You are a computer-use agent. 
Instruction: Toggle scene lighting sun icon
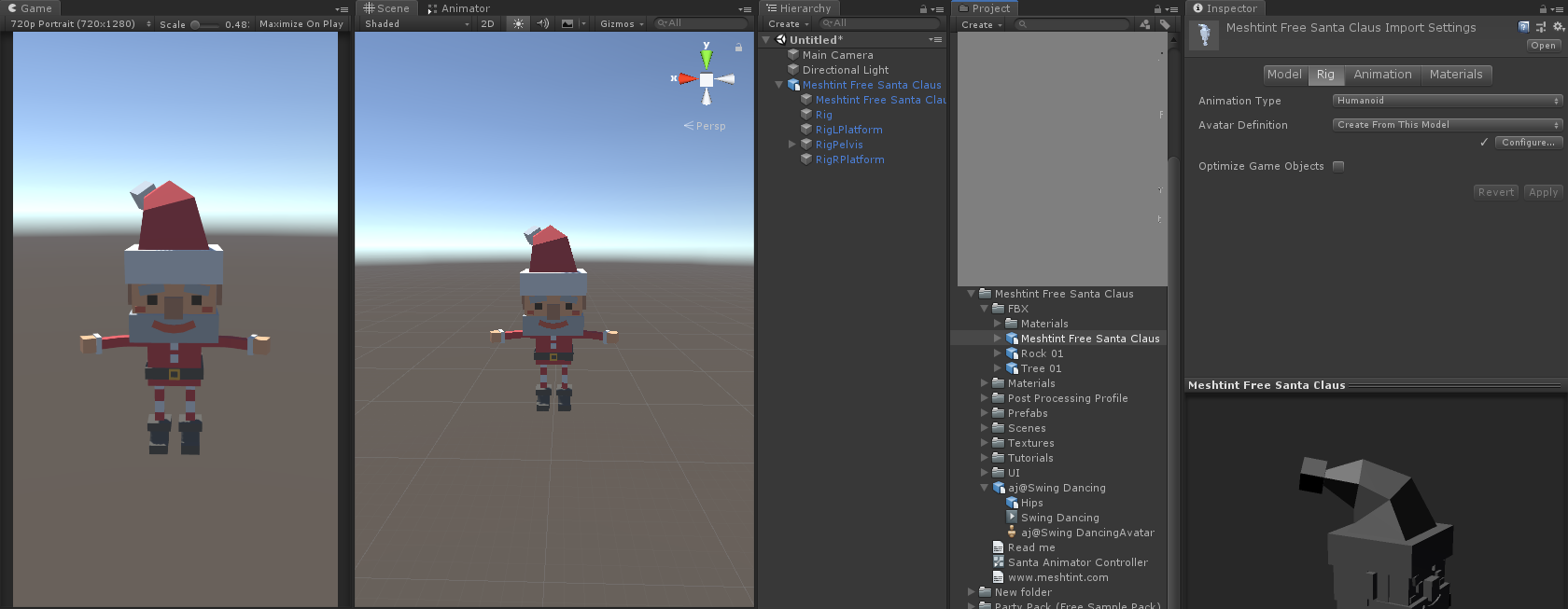[519, 23]
